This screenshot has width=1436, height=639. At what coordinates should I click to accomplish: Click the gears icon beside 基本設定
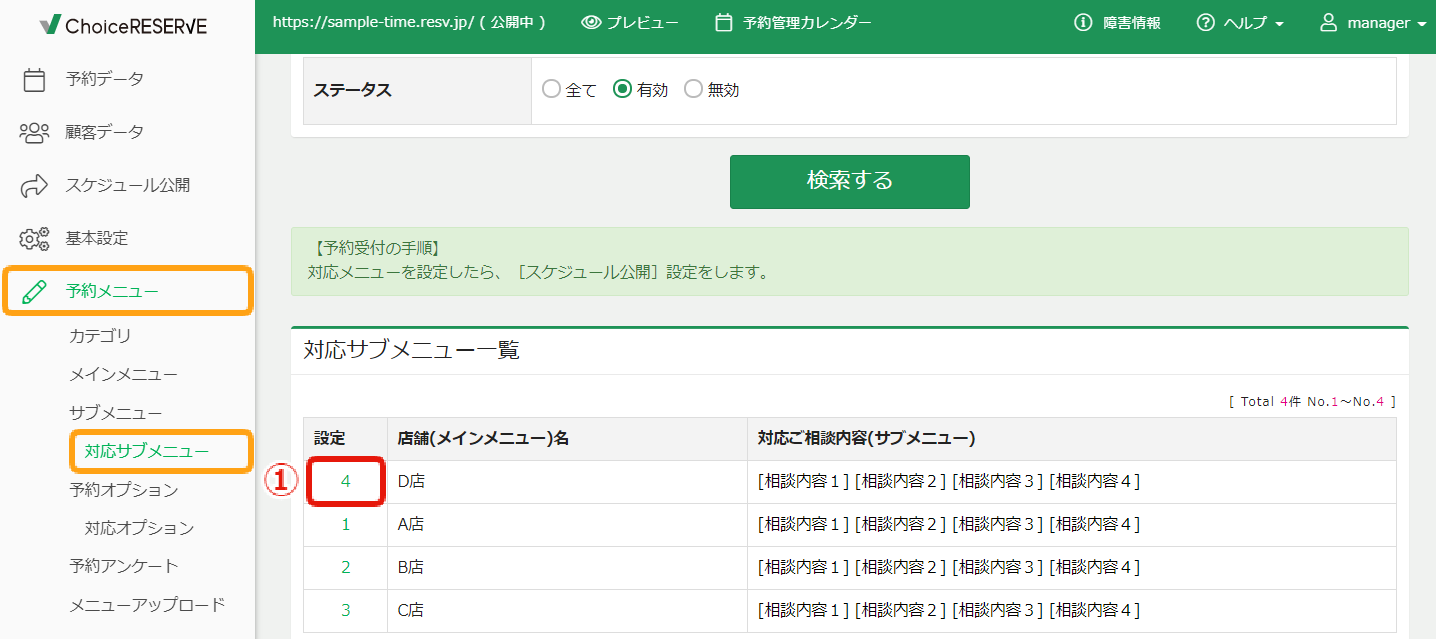click(35, 238)
